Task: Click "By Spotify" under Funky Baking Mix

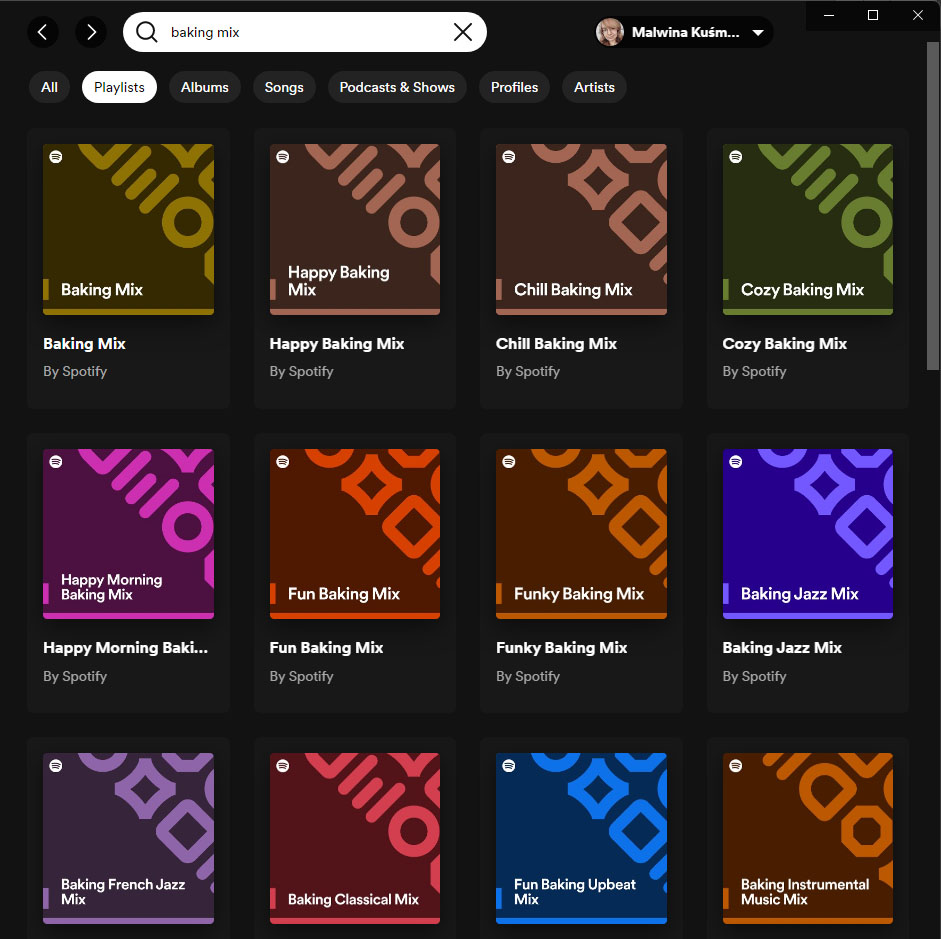Action: pos(528,677)
